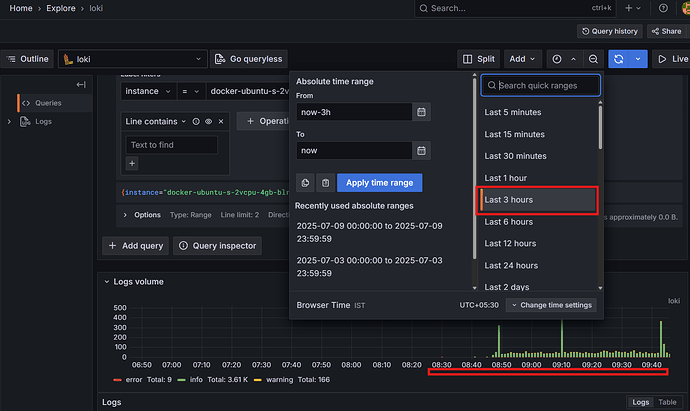
Task: Select recent range 2025-07-03
Action: (x=370, y=267)
